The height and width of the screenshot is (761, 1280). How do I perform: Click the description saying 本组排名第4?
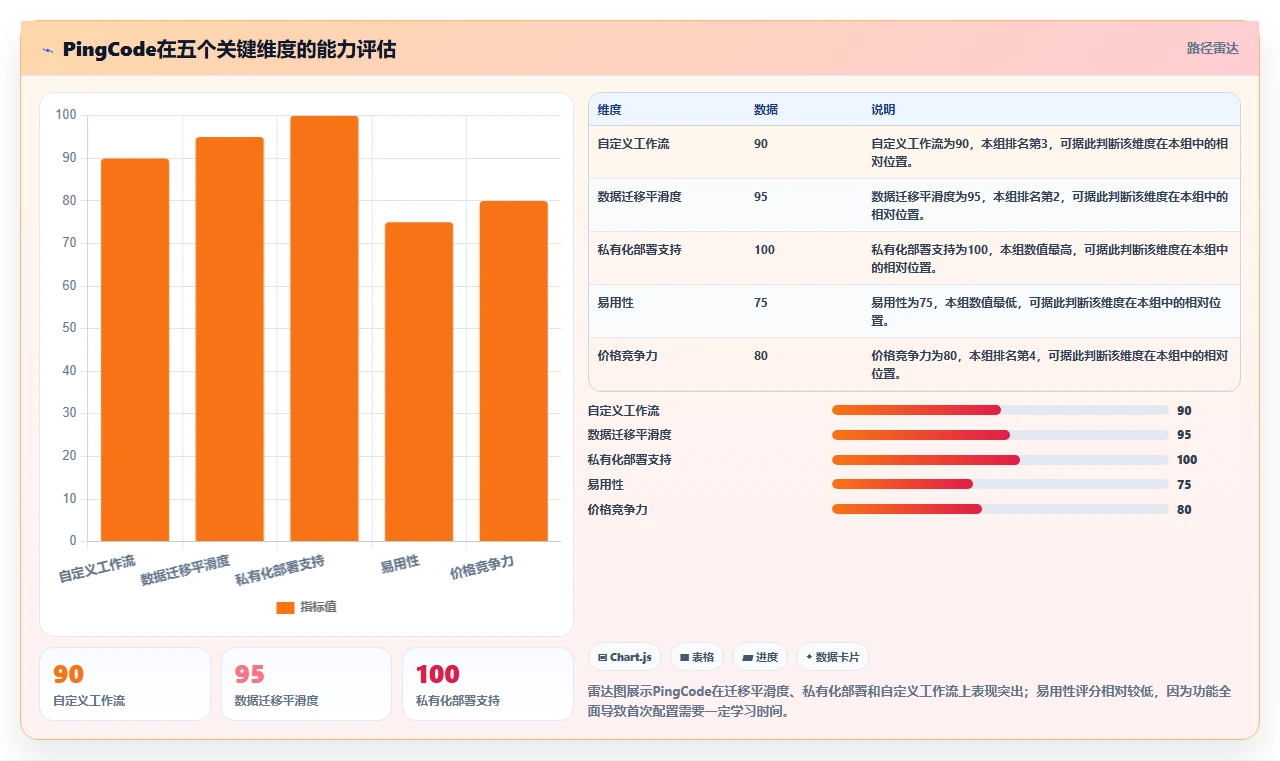(x=1050, y=364)
